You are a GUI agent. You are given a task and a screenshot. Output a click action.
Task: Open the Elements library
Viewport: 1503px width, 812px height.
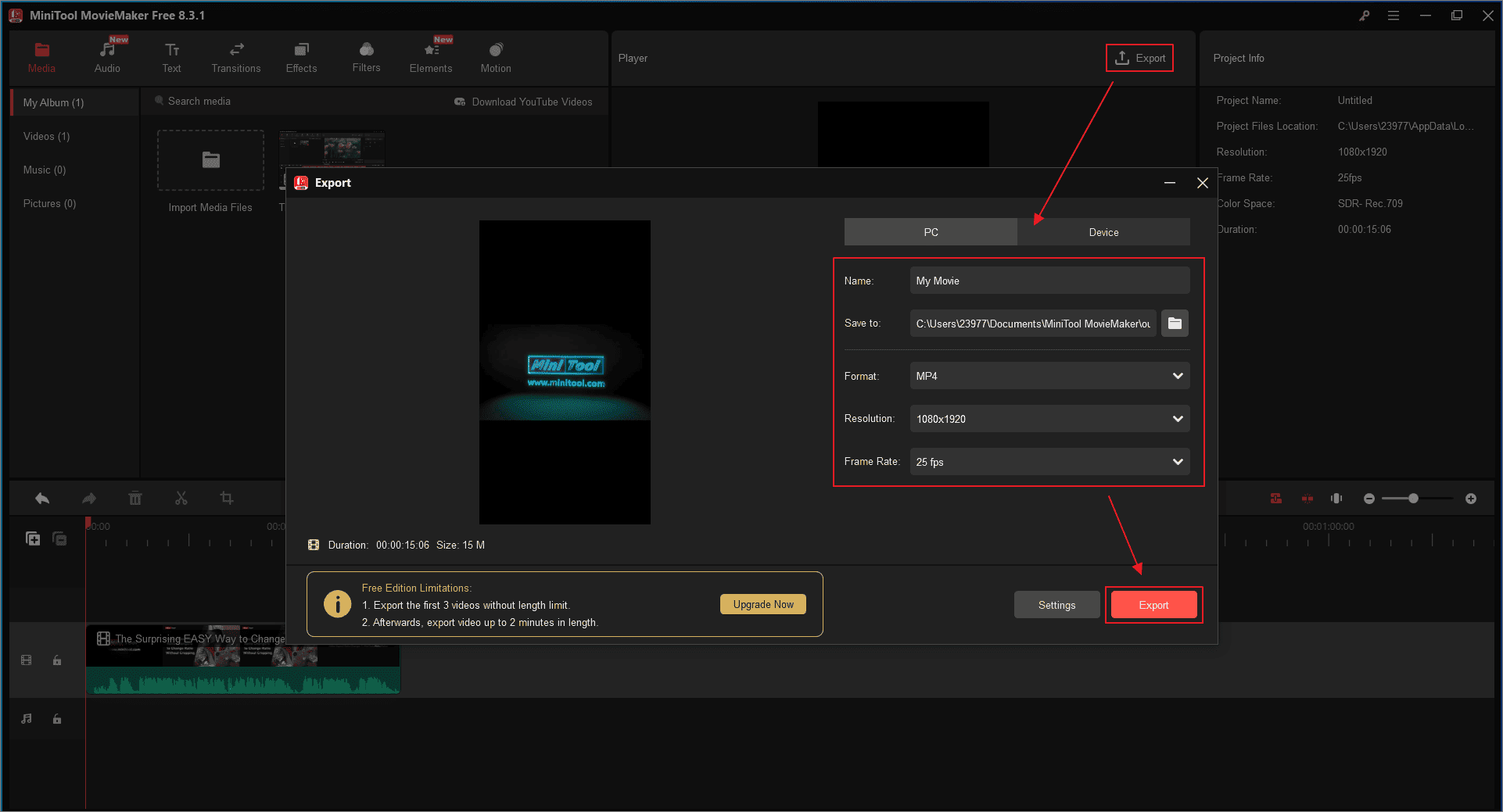(430, 58)
